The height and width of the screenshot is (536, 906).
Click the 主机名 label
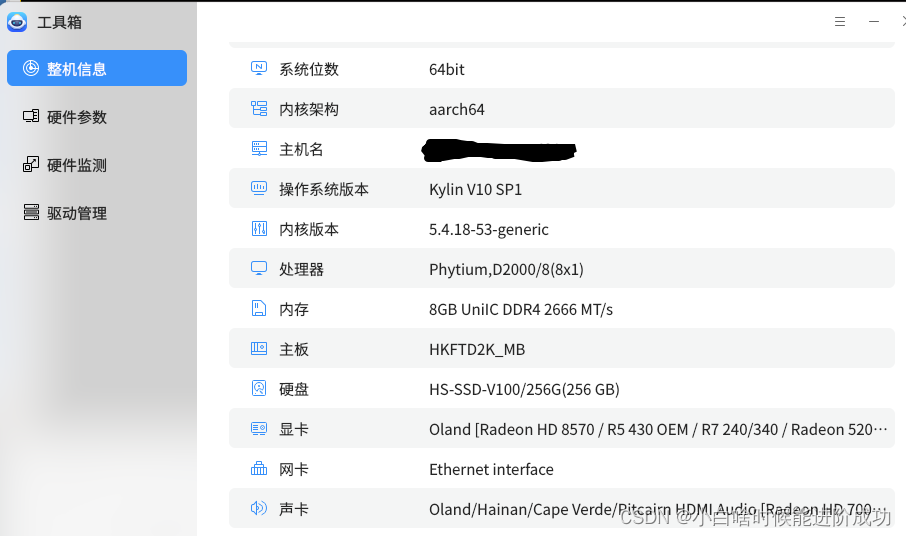(301, 150)
